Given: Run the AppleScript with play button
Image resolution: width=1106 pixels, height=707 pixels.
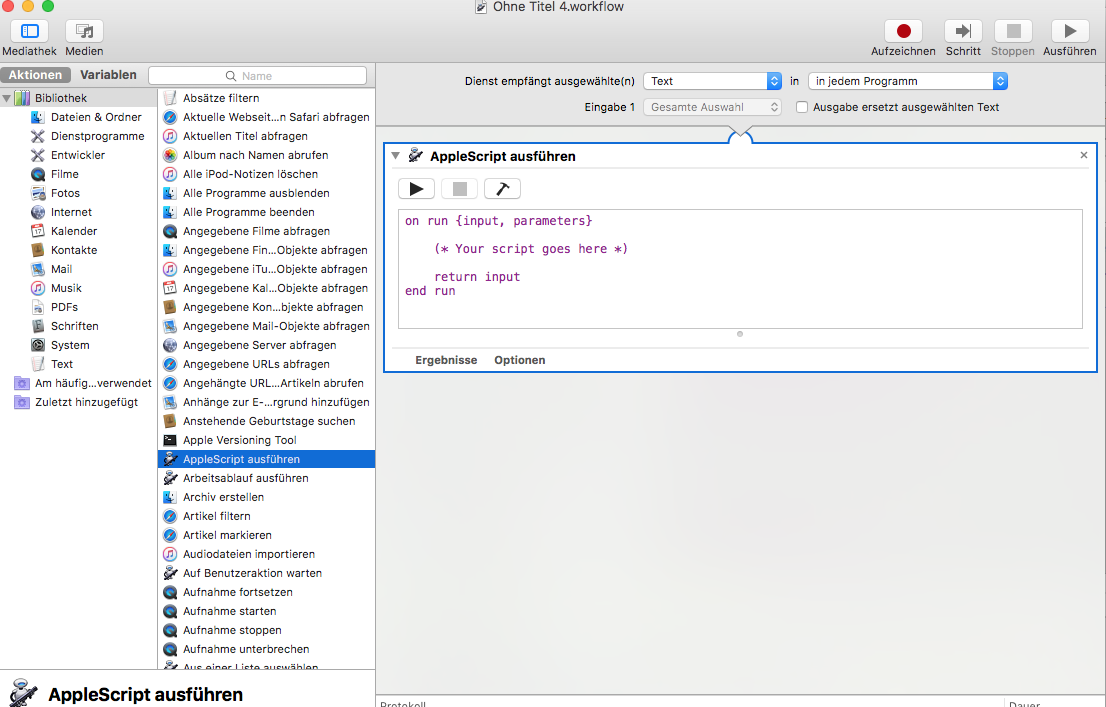Looking at the screenshot, I should (416, 189).
